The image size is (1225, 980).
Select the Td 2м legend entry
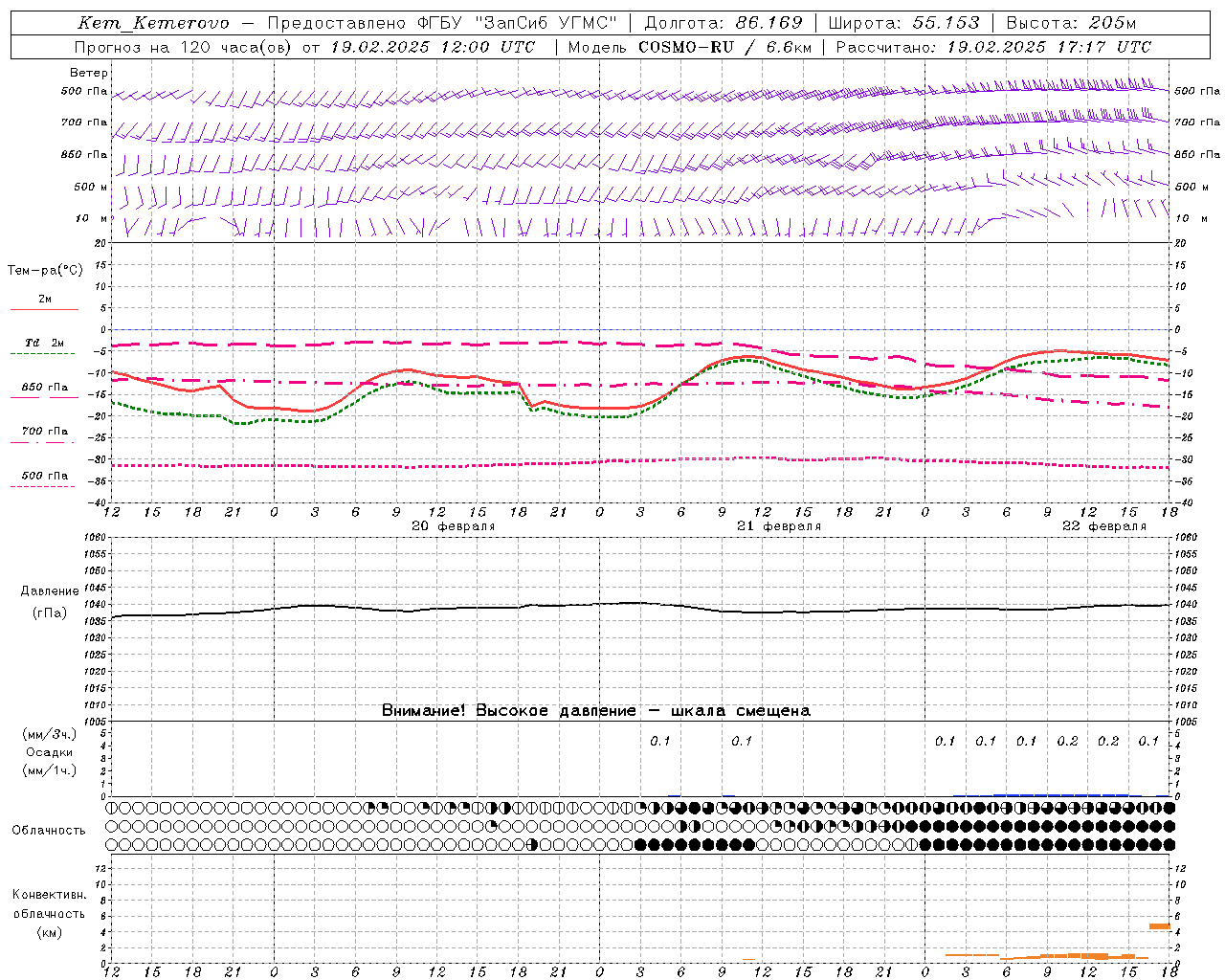point(44,343)
